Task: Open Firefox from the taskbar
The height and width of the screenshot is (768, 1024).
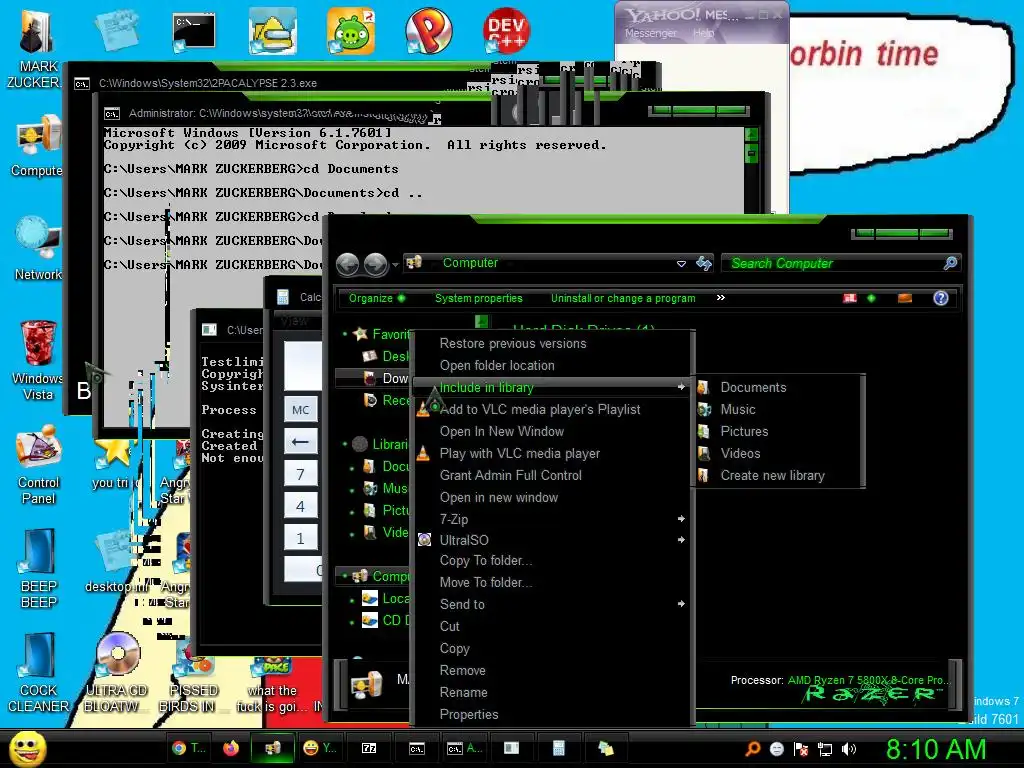Action: [231, 748]
